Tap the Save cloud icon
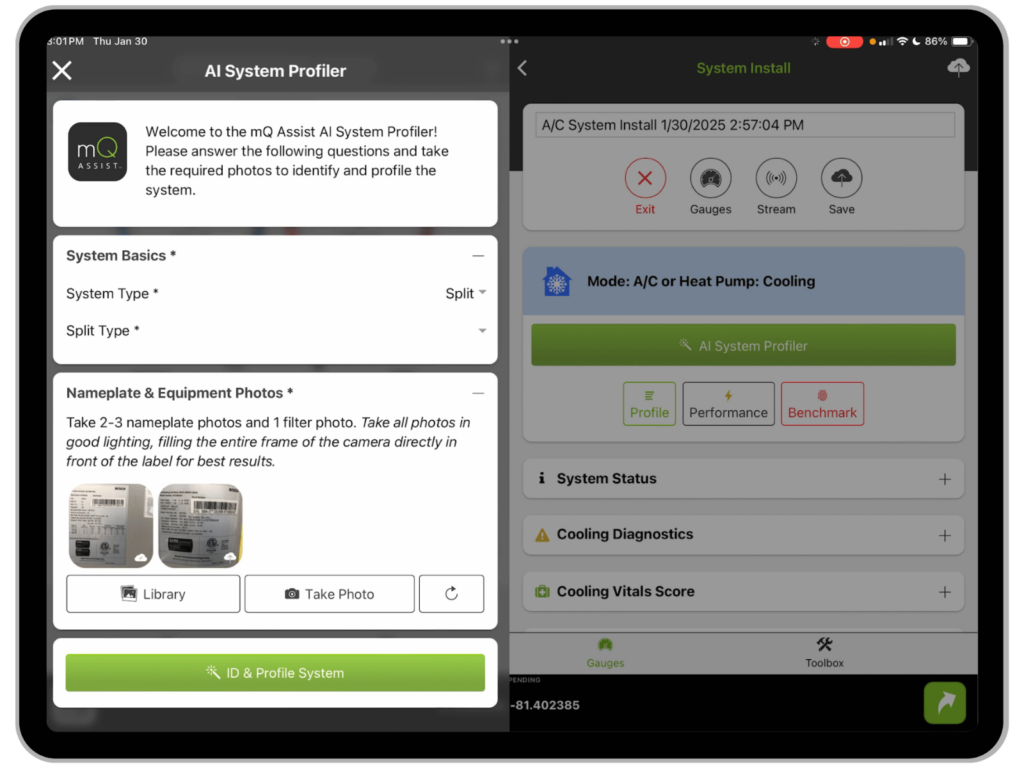The image size is (1024, 768). [841, 180]
